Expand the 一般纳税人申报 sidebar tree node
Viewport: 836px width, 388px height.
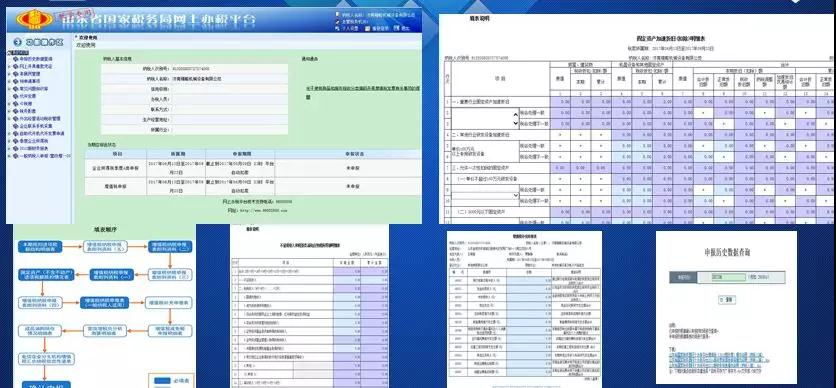point(10,156)
